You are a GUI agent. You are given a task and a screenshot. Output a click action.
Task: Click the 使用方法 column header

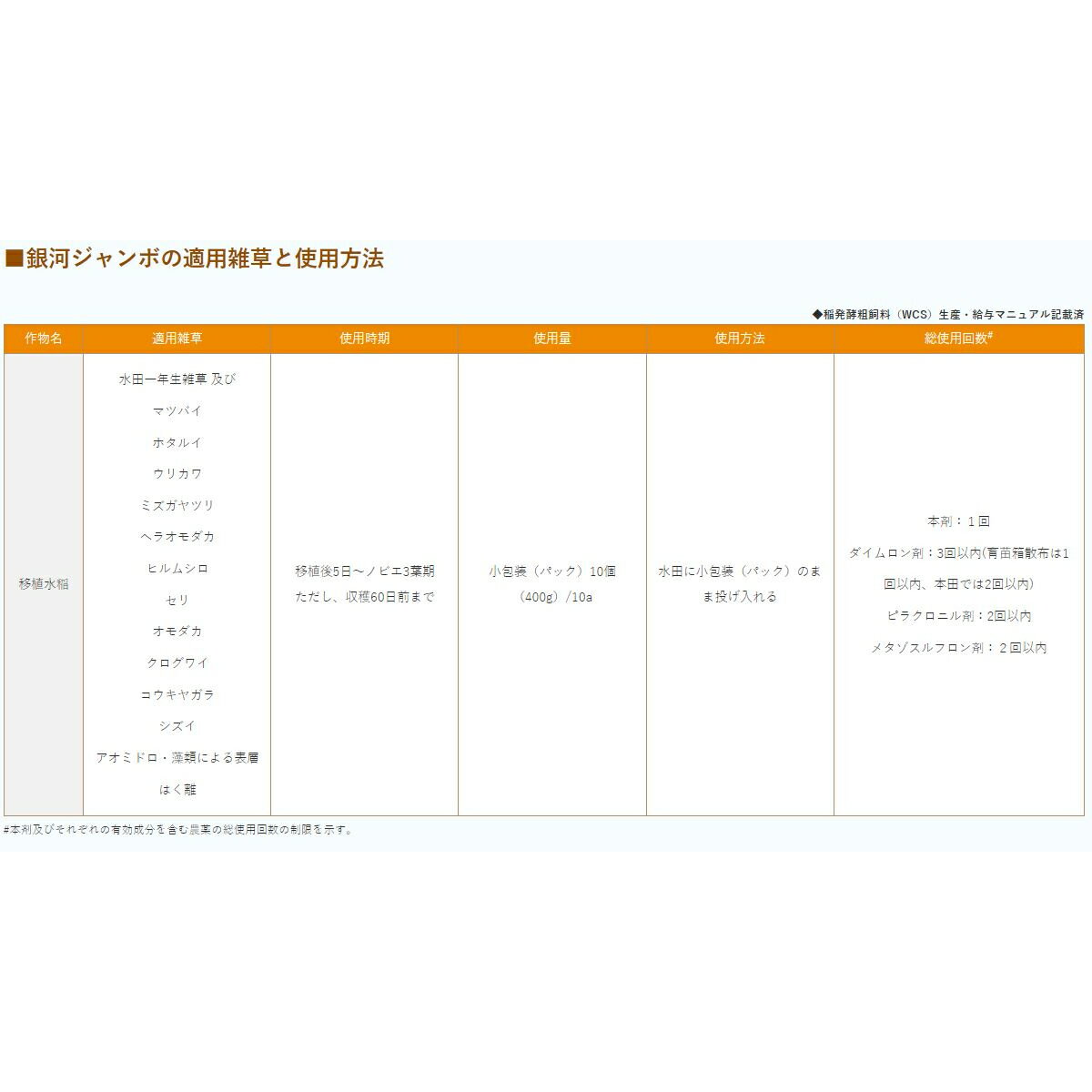[x=740, y=338]
